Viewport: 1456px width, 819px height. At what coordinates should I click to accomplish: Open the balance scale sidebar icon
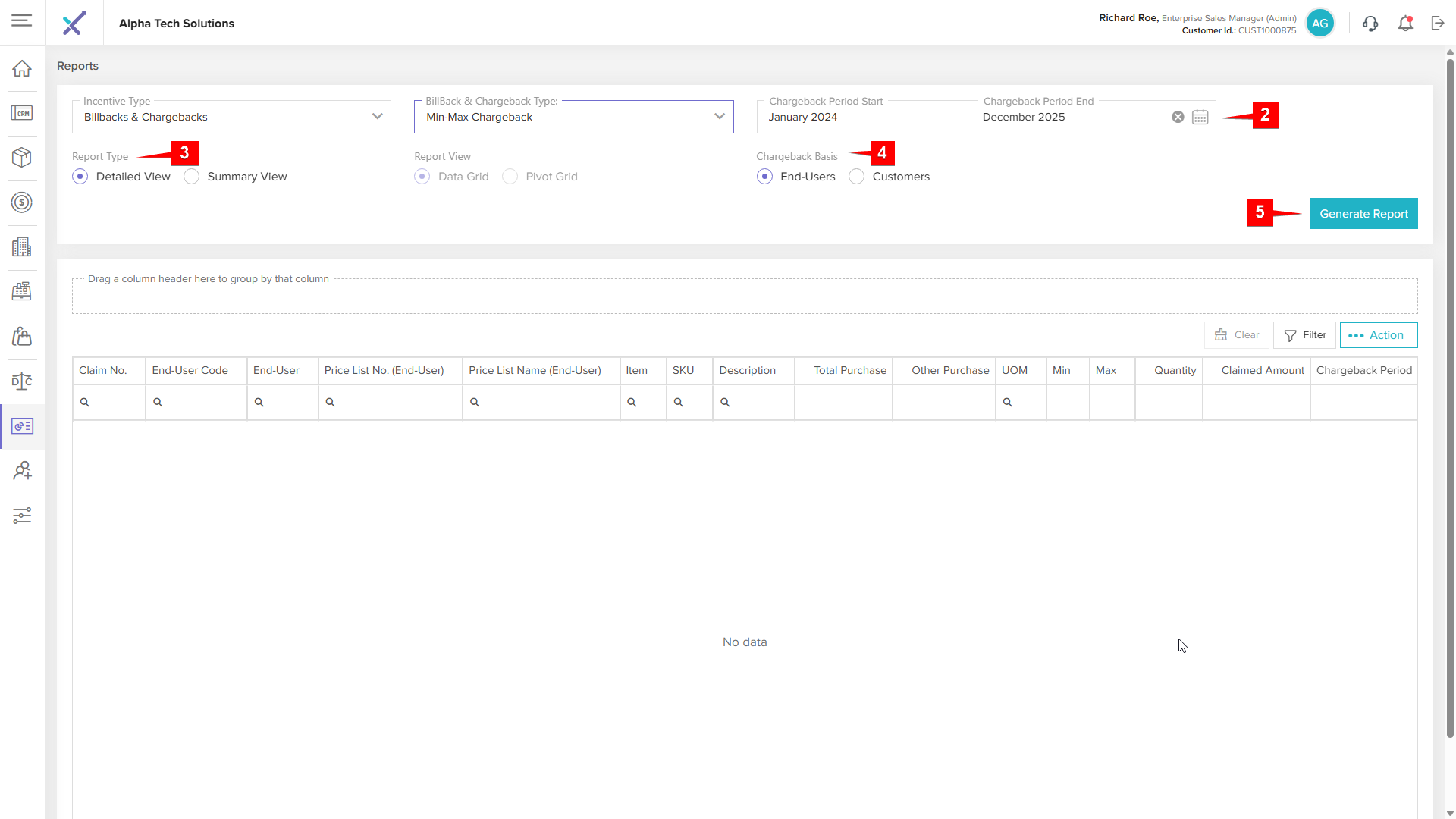point(22,381)
